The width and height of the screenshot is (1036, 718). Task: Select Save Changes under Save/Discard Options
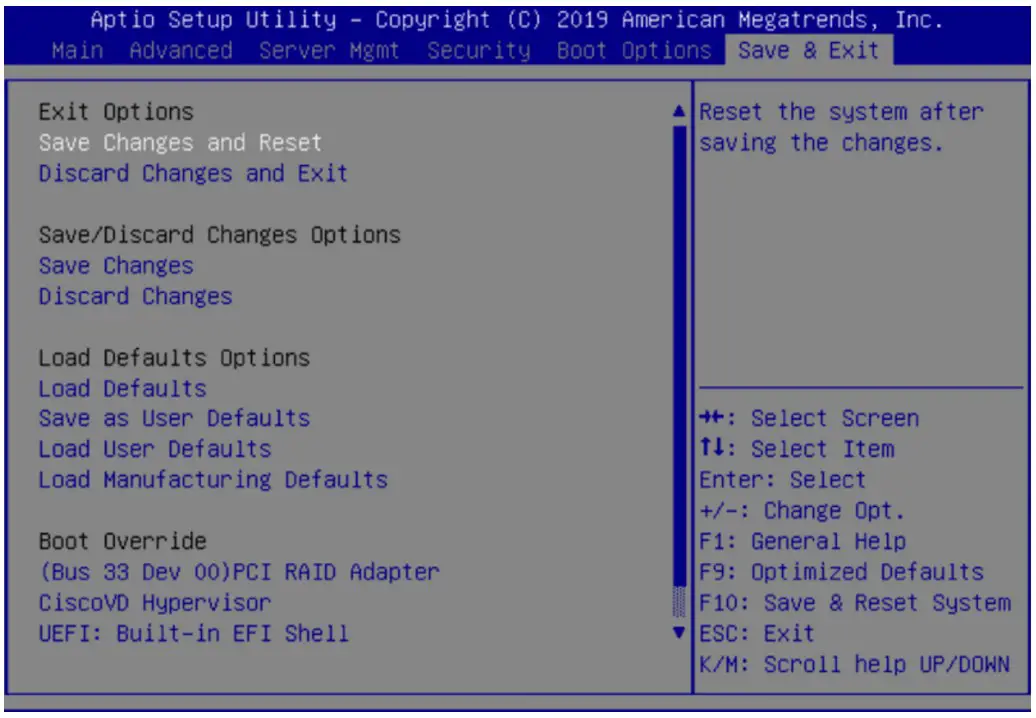pyautogui.click(x=116, y=265)
